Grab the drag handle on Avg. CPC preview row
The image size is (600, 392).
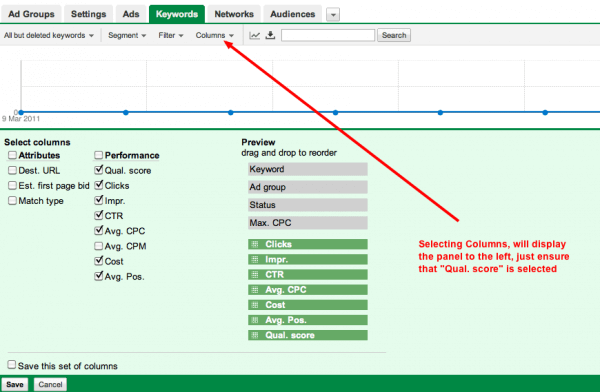pos(255,290)
